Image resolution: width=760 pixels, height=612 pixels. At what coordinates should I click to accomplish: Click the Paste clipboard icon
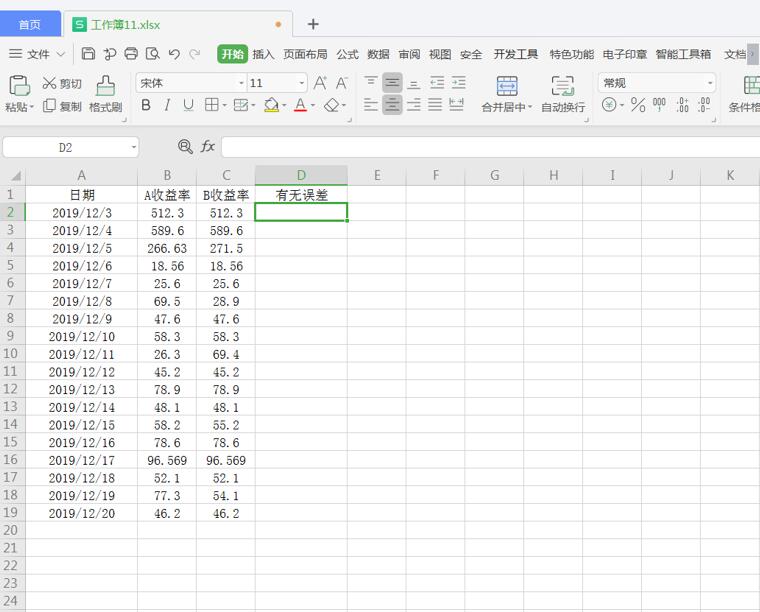pos(19,85)
